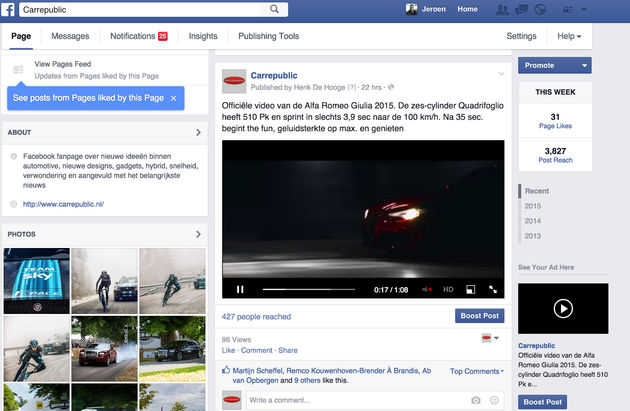Jump to 2015 in the timeline
The width and height of the screenshot is (630, 411).
532,206
